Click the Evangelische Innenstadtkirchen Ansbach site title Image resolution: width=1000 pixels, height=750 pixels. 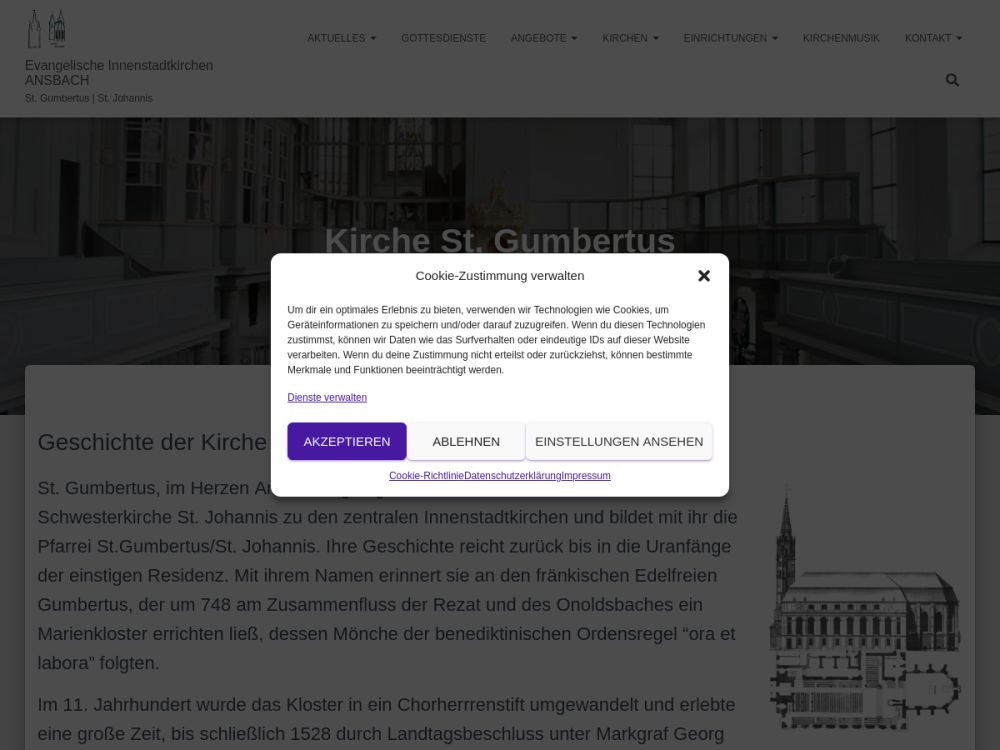click(x=119, y=73)
